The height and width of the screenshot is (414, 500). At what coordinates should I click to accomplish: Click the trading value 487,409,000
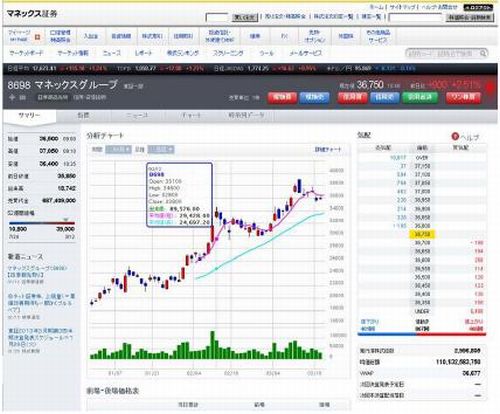point(59,201)
